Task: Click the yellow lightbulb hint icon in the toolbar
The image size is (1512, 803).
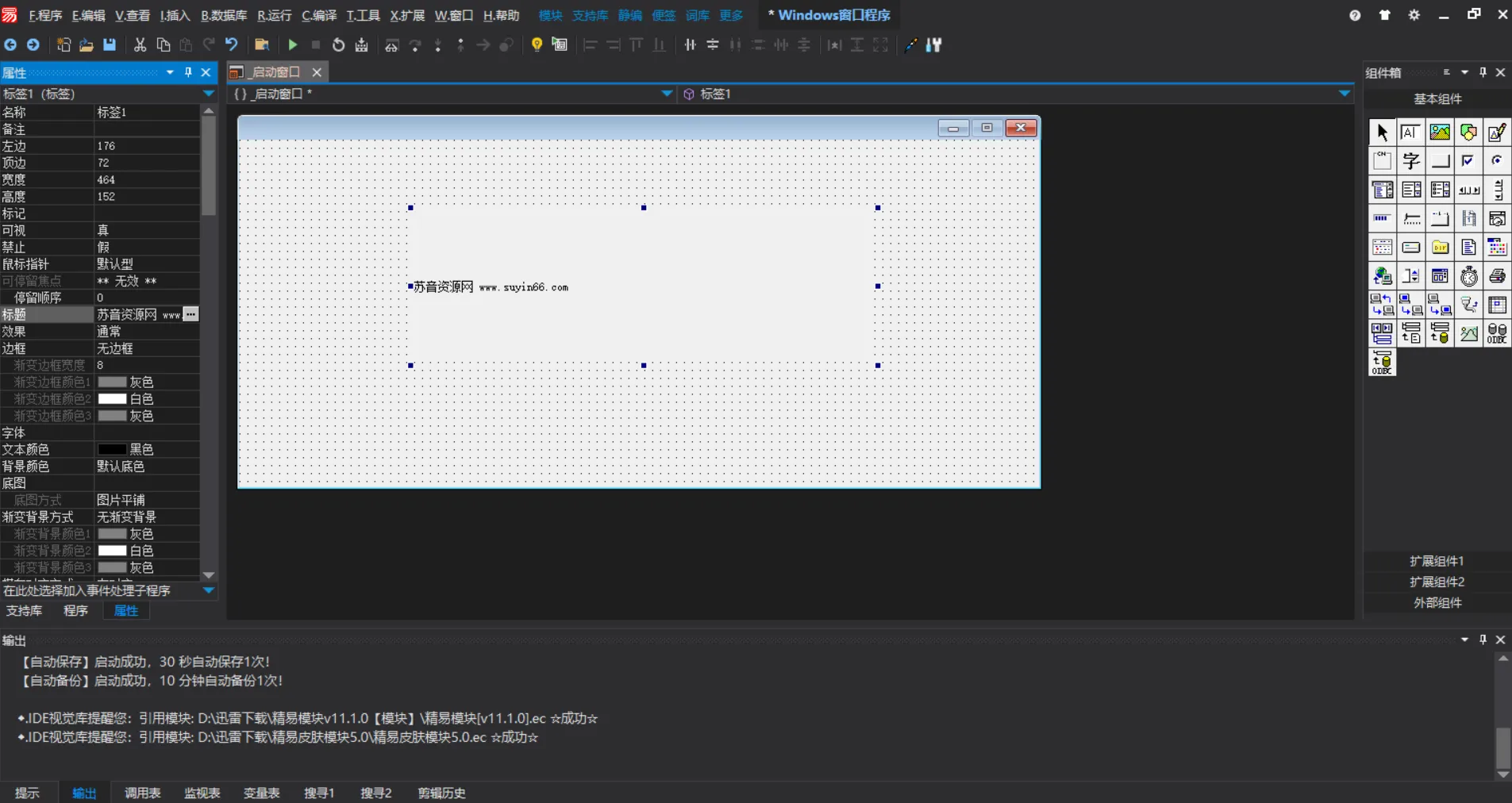Action: pyautogui.click(x=537, y=45)
